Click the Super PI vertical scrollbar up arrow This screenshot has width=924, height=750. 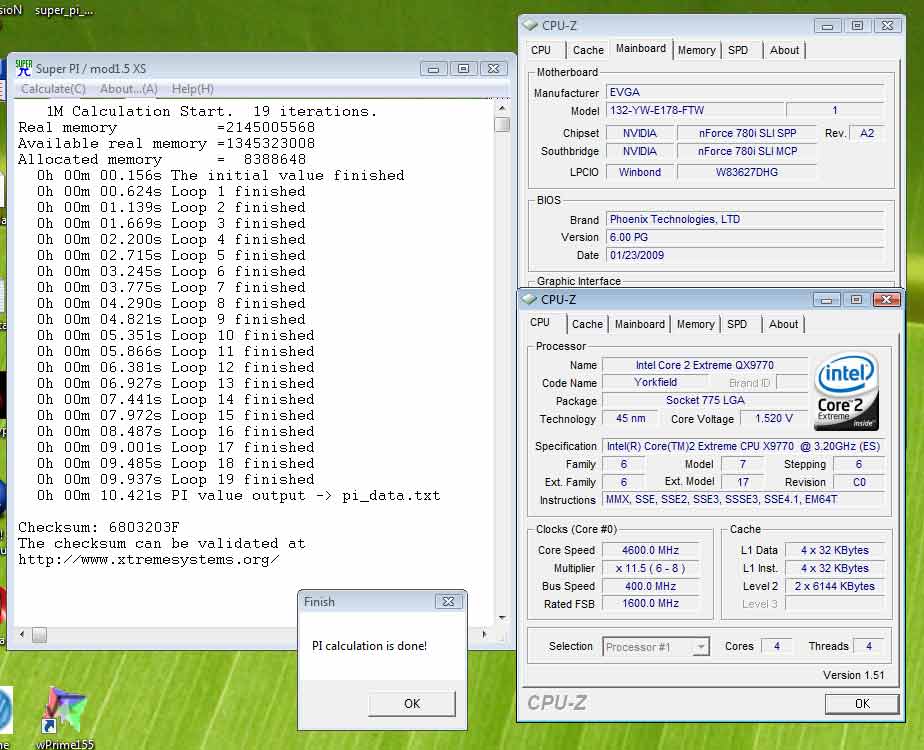click(x=501, y=108)
